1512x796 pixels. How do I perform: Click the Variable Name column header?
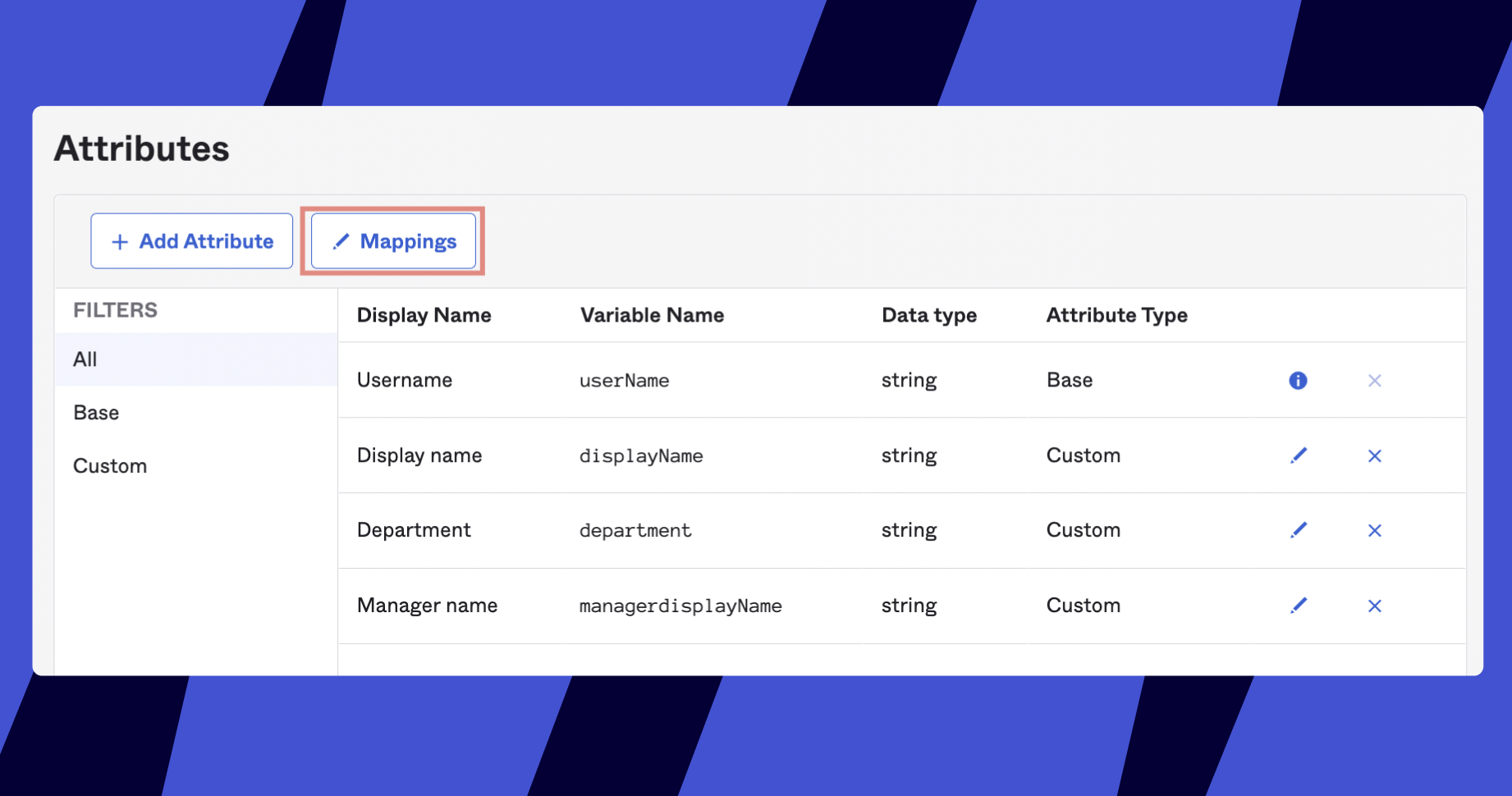pyautogui.click(x=652, y=315)
